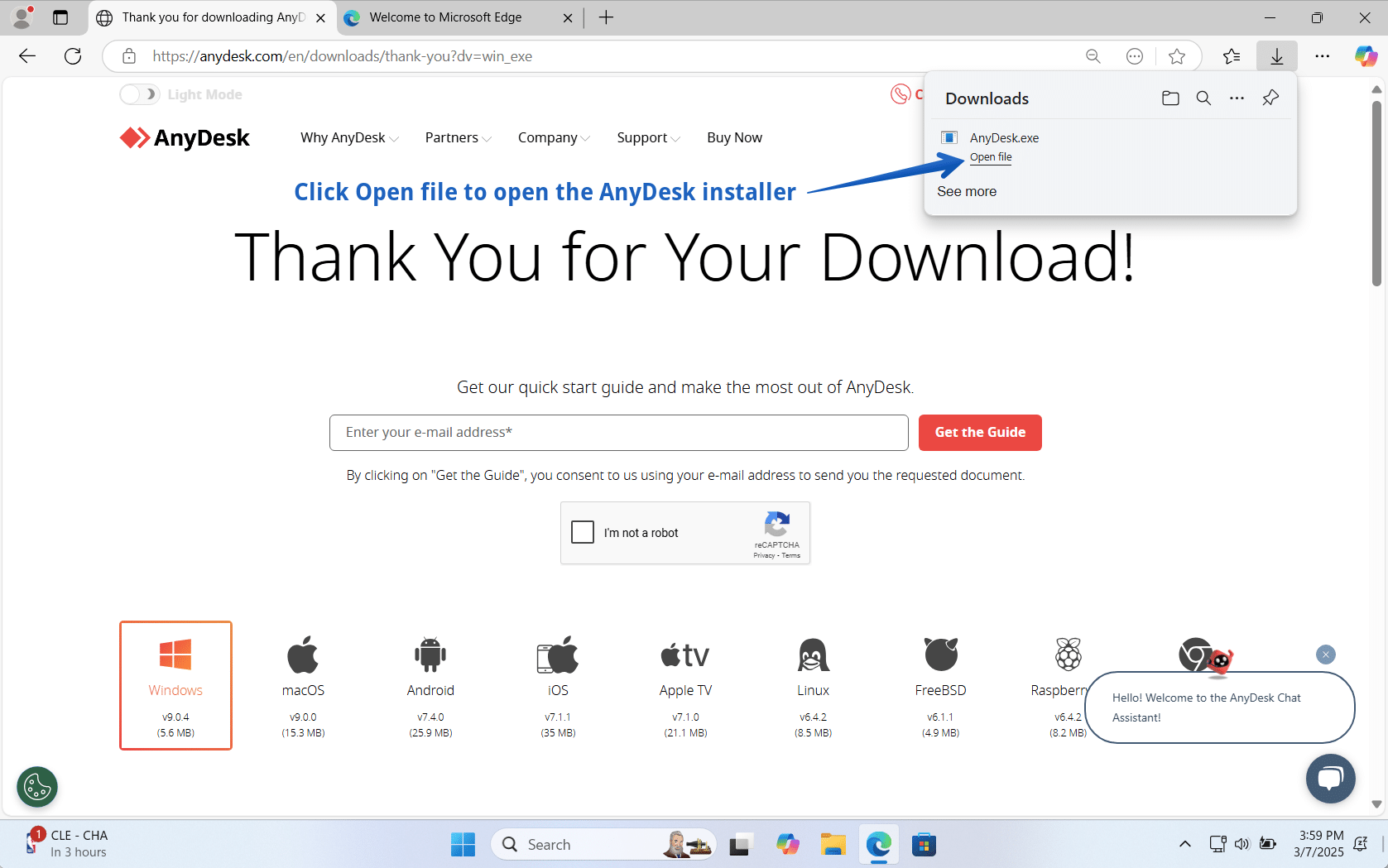Close the Welcome to Microsoft Edge tab
Viewport: 1388px width, 868px height.
tap(568, 17)
